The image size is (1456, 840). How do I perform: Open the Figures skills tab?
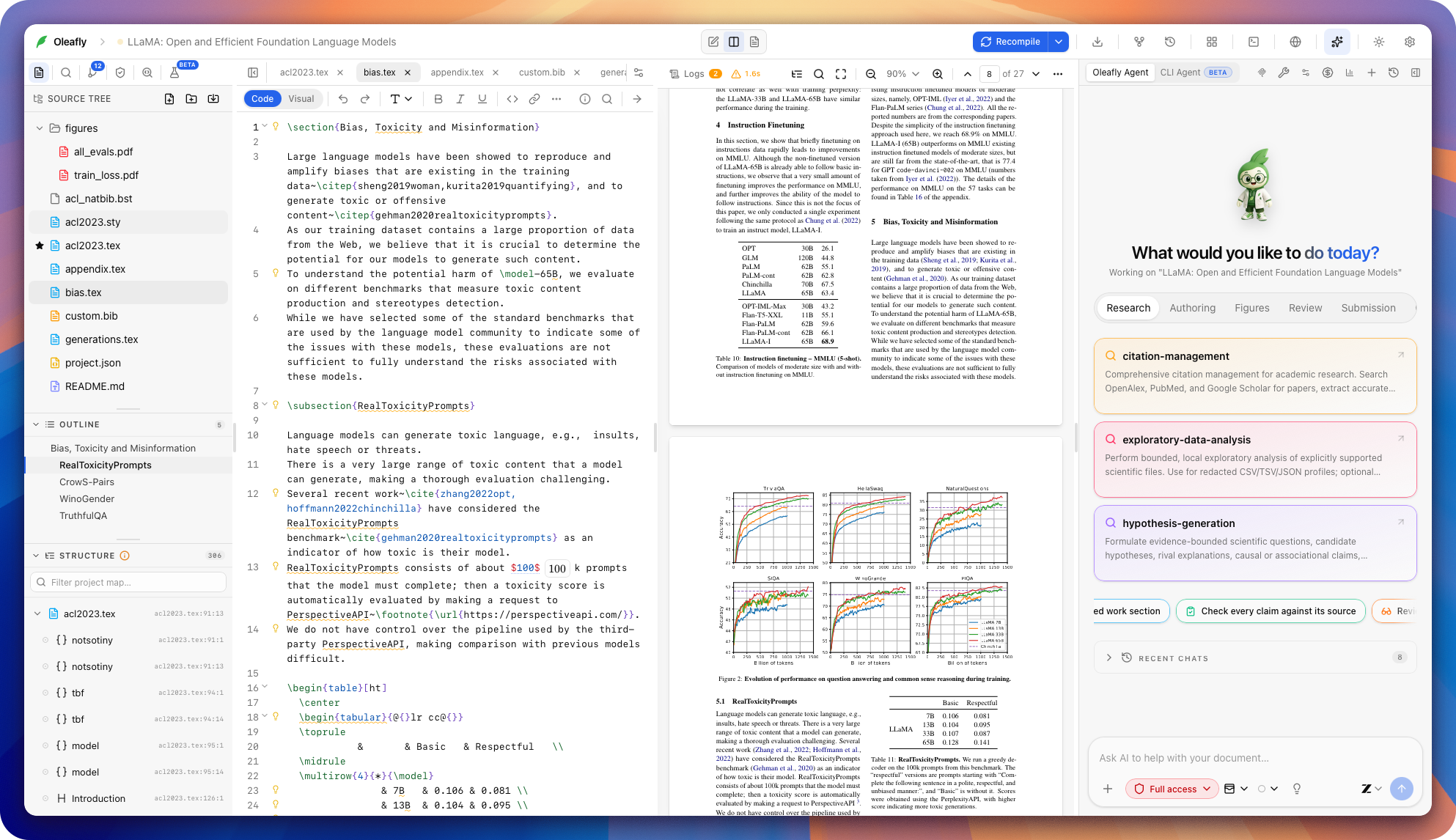tap(1251, 308)
